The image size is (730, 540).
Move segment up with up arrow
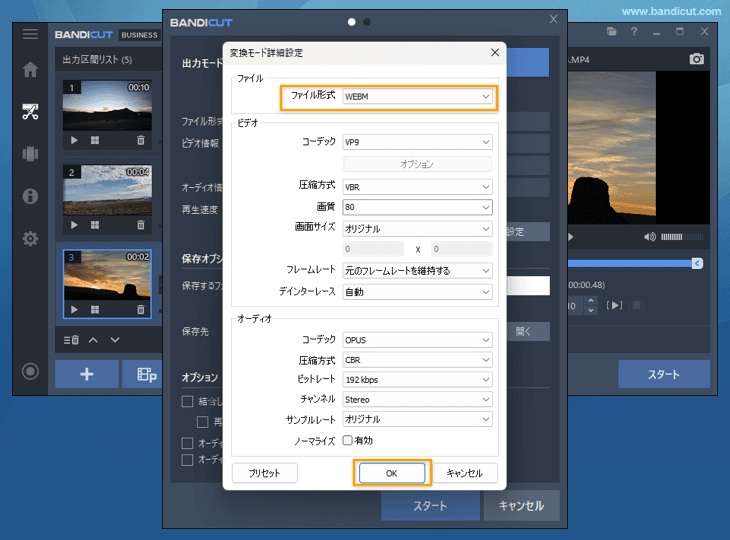click(93, 340)
